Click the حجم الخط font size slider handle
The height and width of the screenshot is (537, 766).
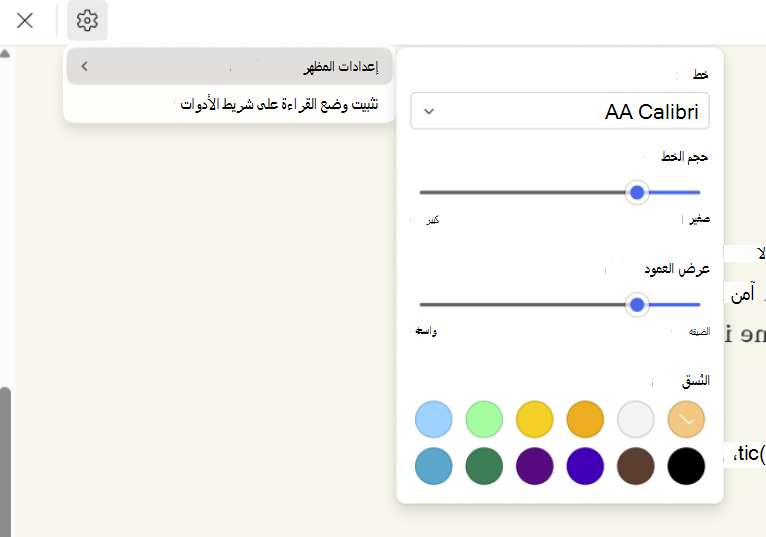click(637, 193)
